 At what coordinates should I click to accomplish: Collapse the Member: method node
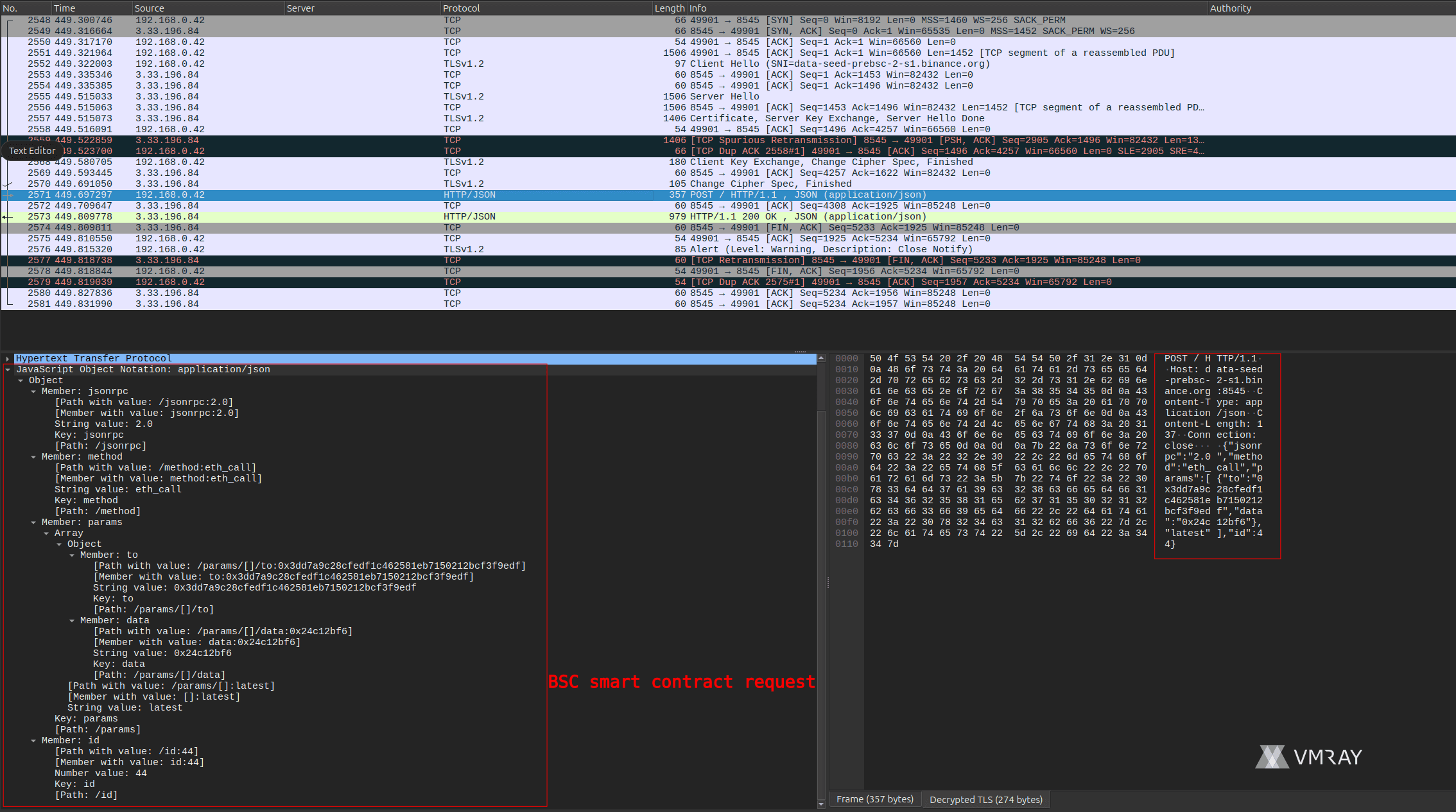click(33, 457)
